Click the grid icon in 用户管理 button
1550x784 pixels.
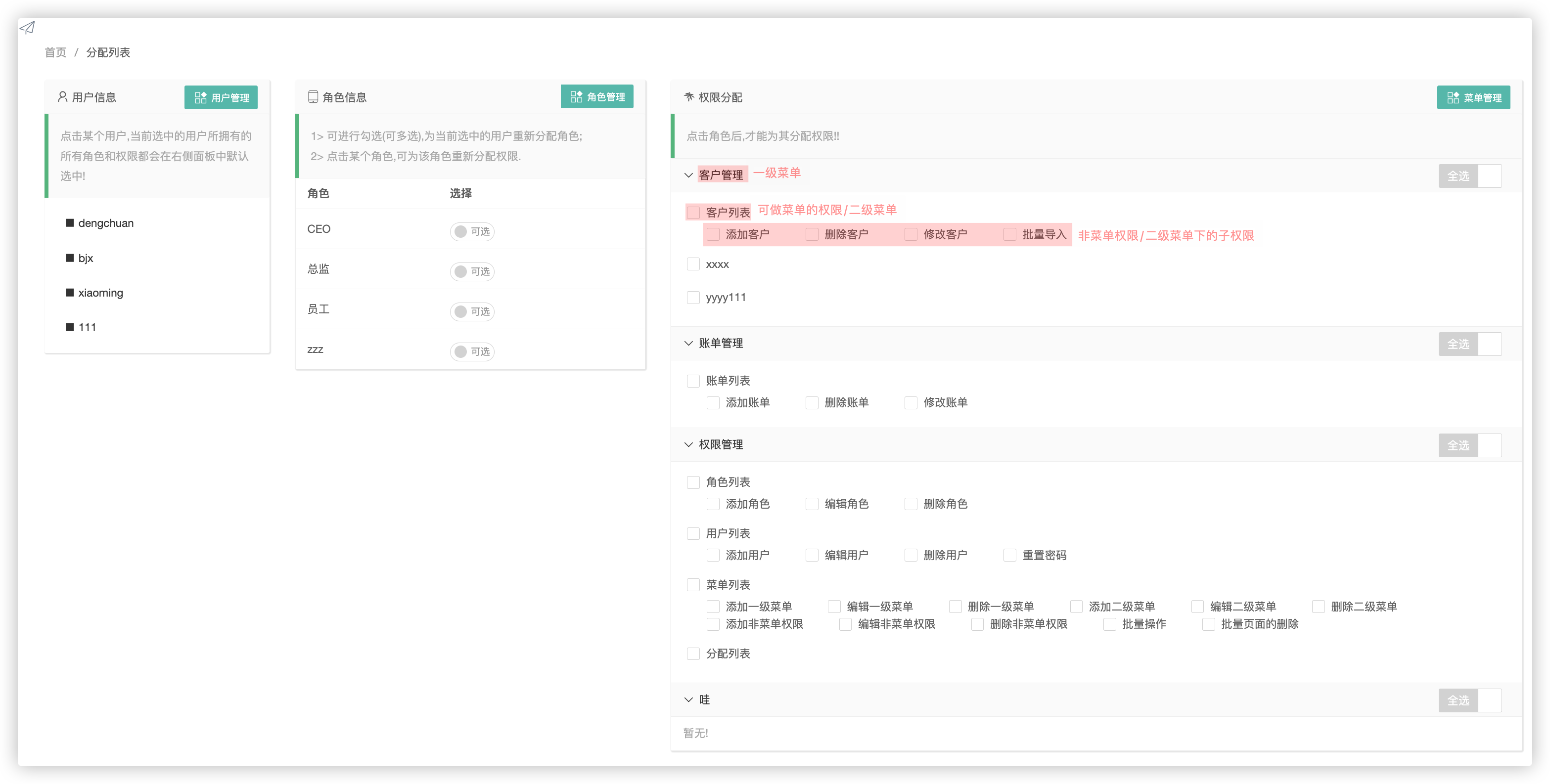pyautogui.click(x=200, y=97)
